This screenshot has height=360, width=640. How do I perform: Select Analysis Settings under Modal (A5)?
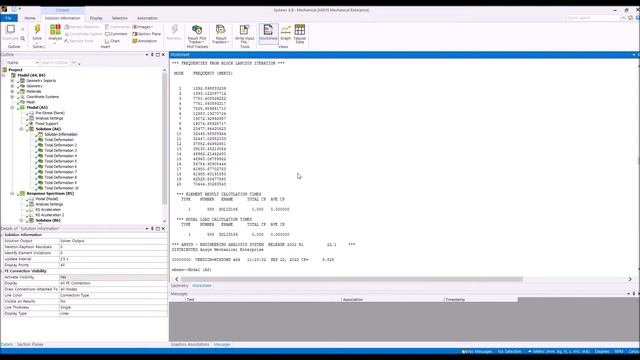[49, 118]
